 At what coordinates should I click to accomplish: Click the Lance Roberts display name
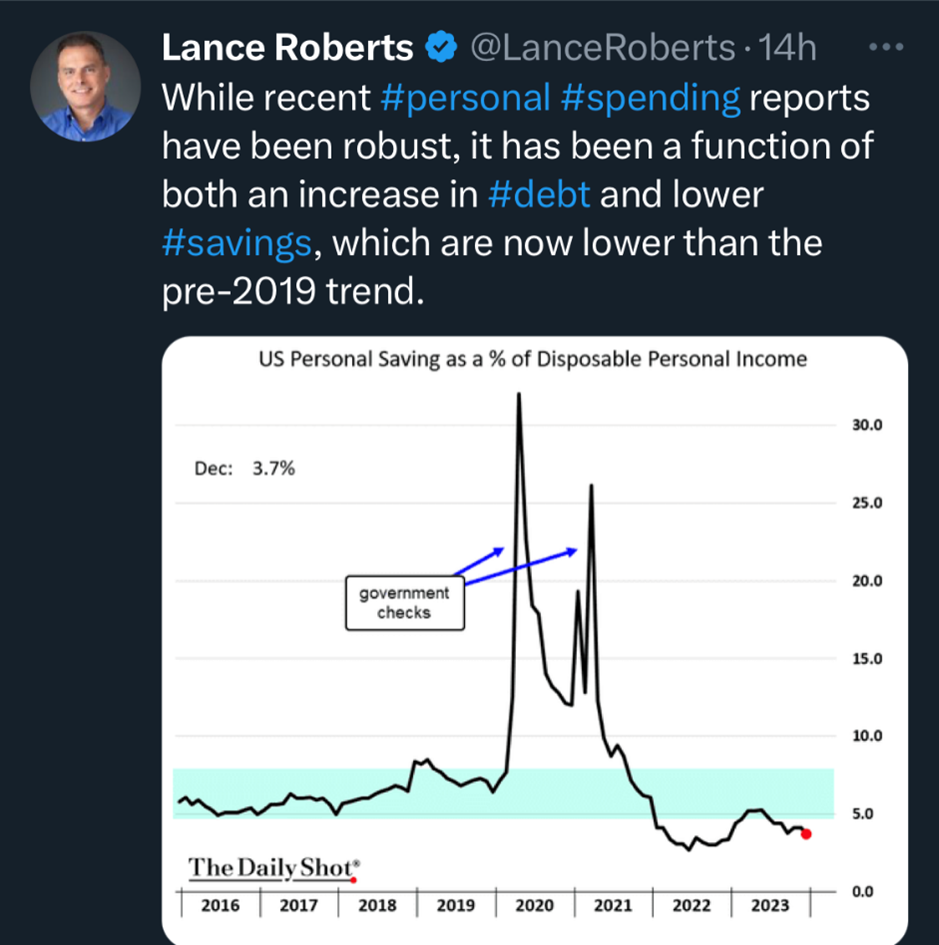pos(288,48)
